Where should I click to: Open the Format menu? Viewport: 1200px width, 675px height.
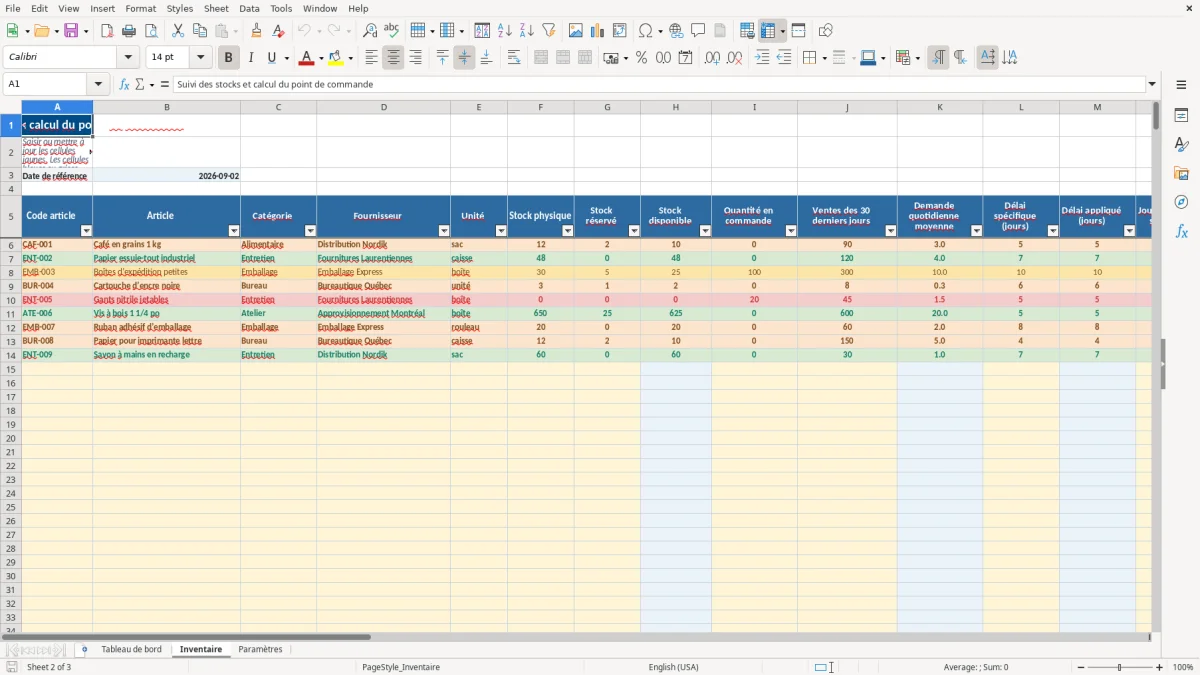point(140,8)
